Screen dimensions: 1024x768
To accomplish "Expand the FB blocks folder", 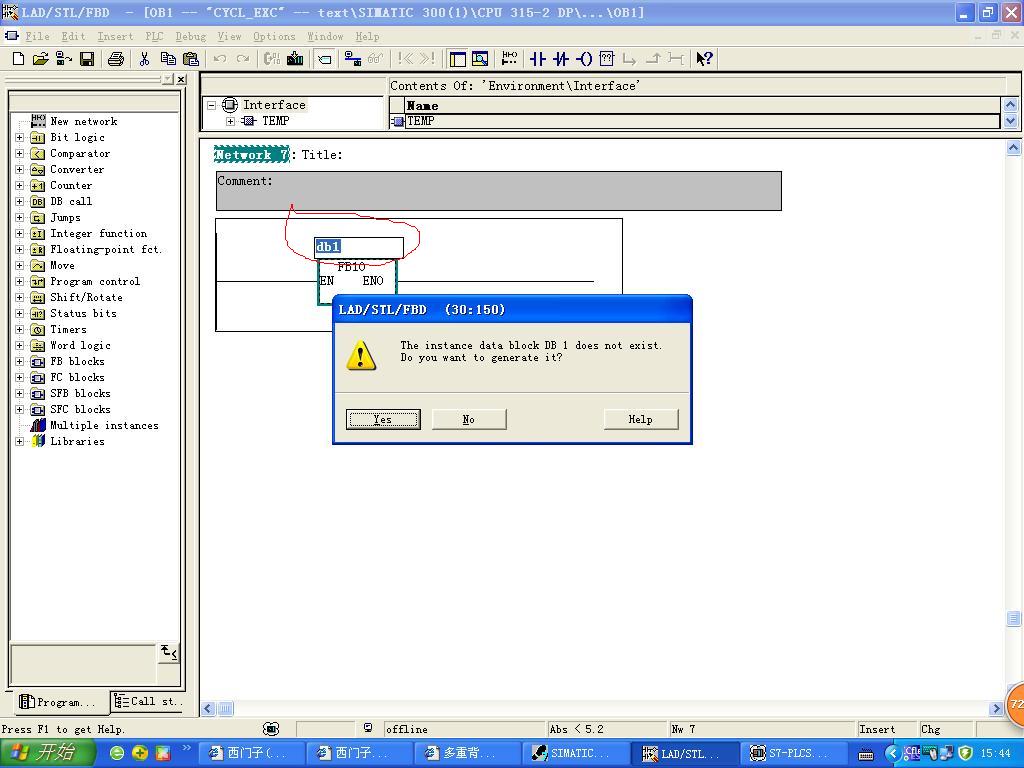I will tap(20, 361).
